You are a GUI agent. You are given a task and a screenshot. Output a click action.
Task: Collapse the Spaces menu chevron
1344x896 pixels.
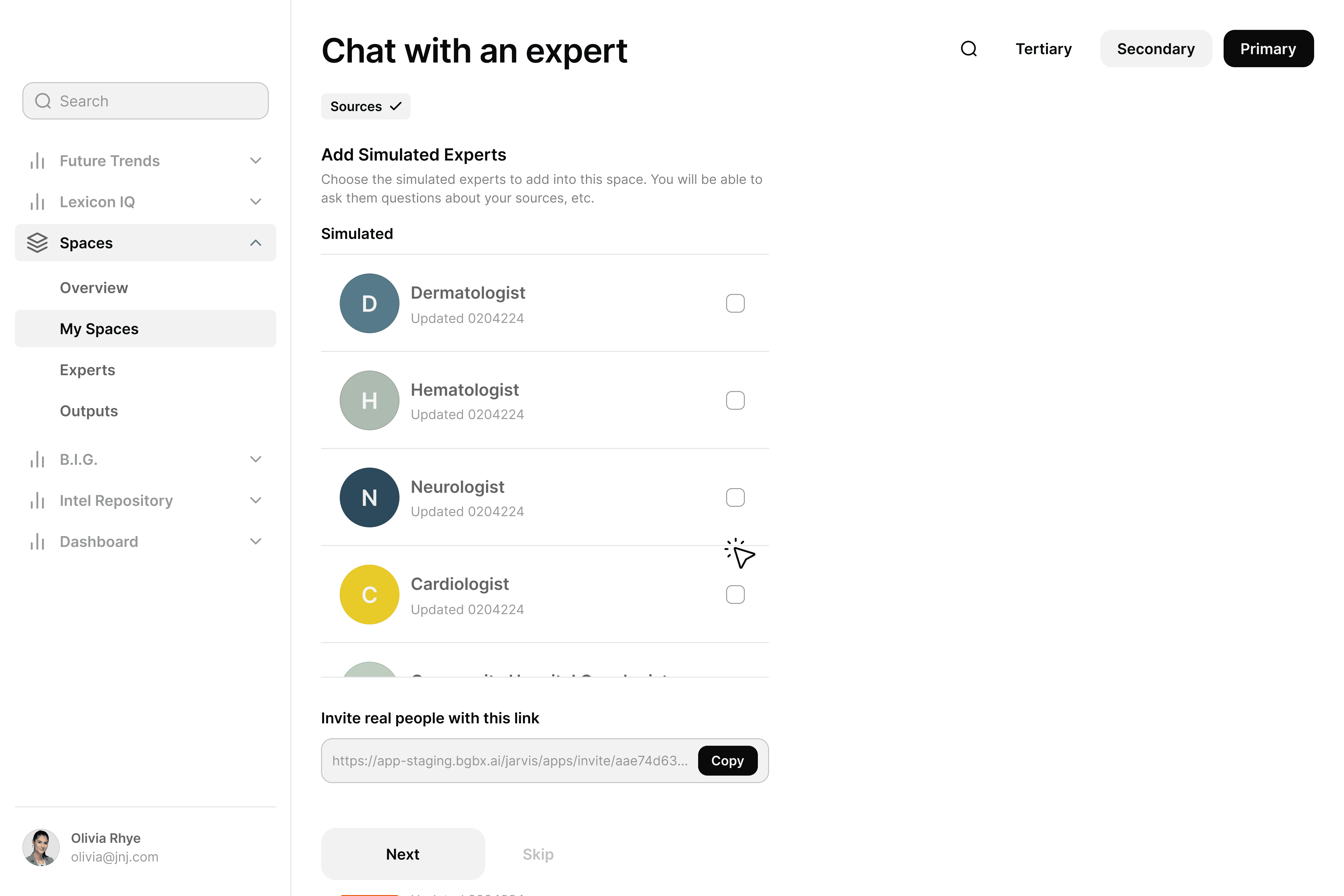coord(255,243)
